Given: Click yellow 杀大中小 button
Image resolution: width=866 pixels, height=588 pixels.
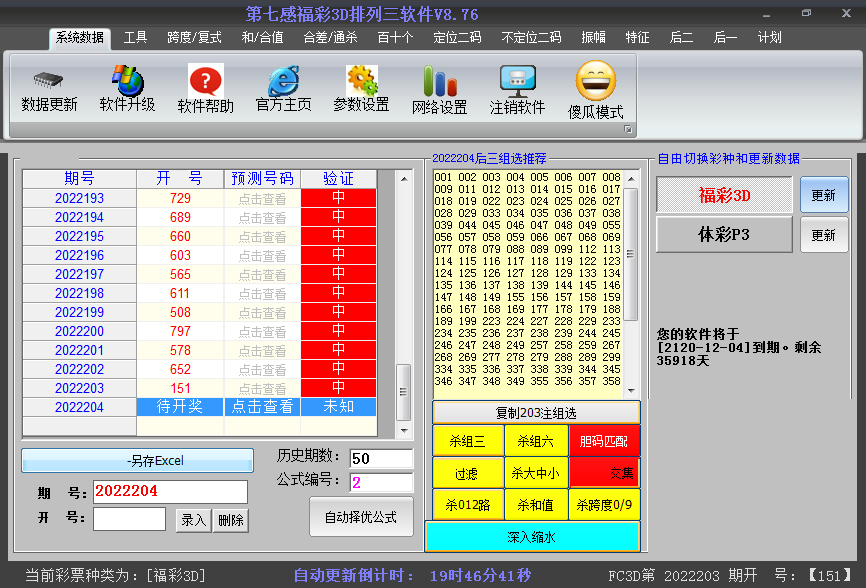Looking at the screenshot, I should coord(536,473).
